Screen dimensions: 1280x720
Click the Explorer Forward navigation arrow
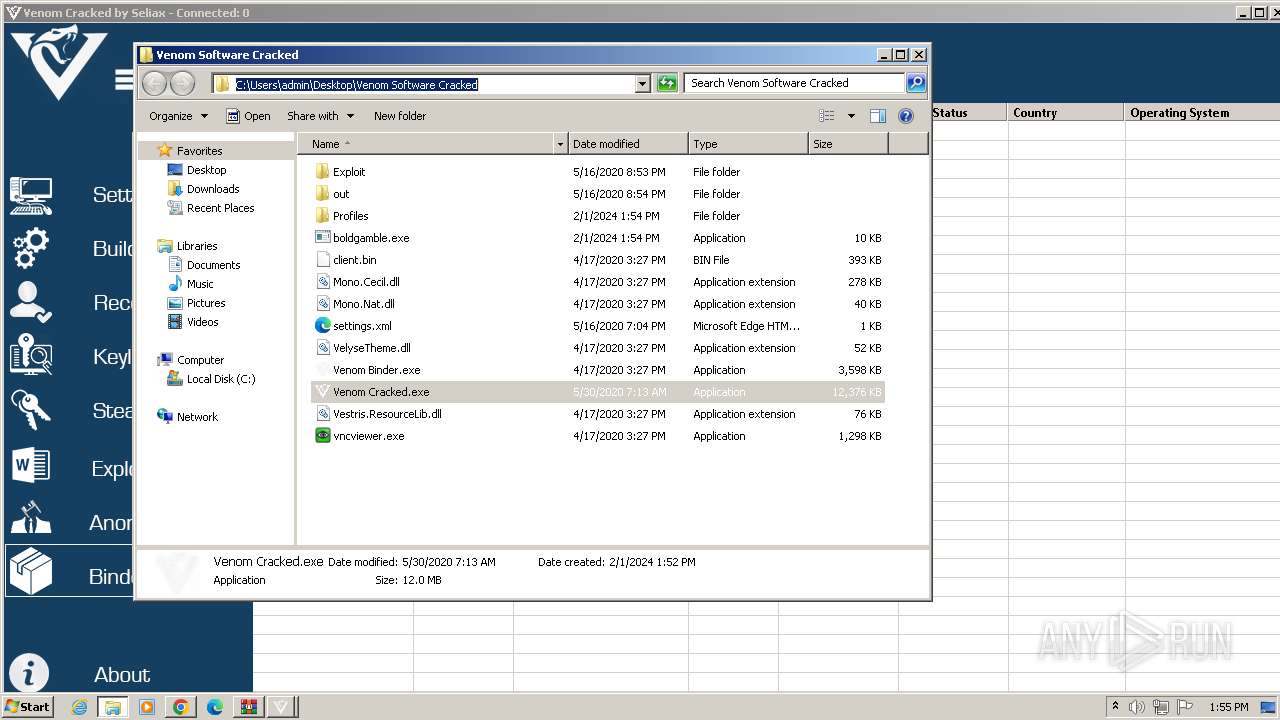coord(182,84)
